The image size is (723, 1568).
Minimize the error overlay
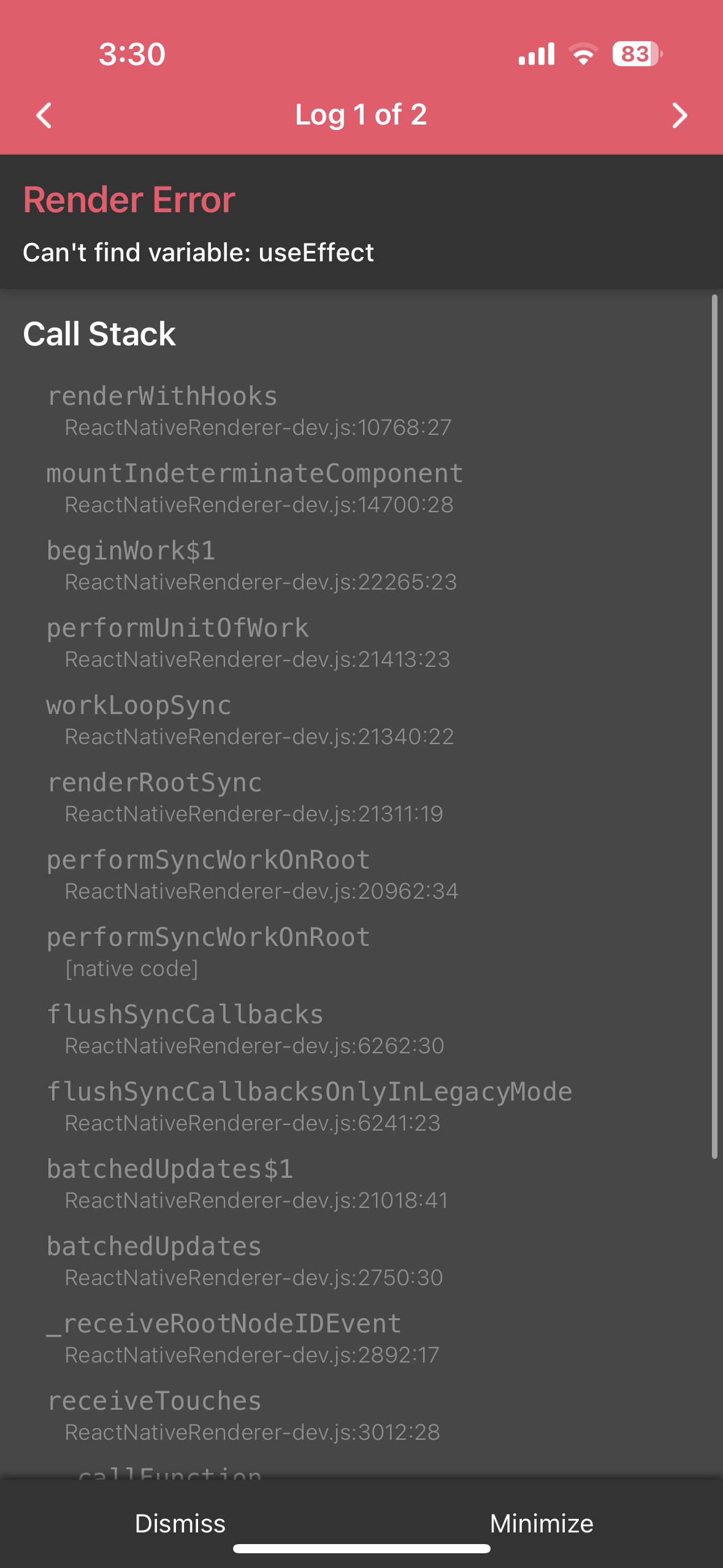(541, 1523)
